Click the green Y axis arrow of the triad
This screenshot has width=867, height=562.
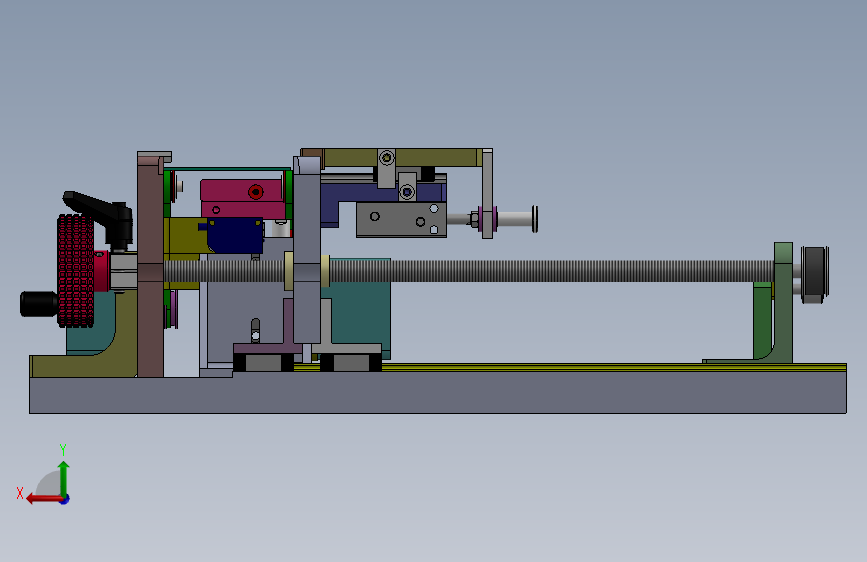pyautogui.click(x=64, y=478)
